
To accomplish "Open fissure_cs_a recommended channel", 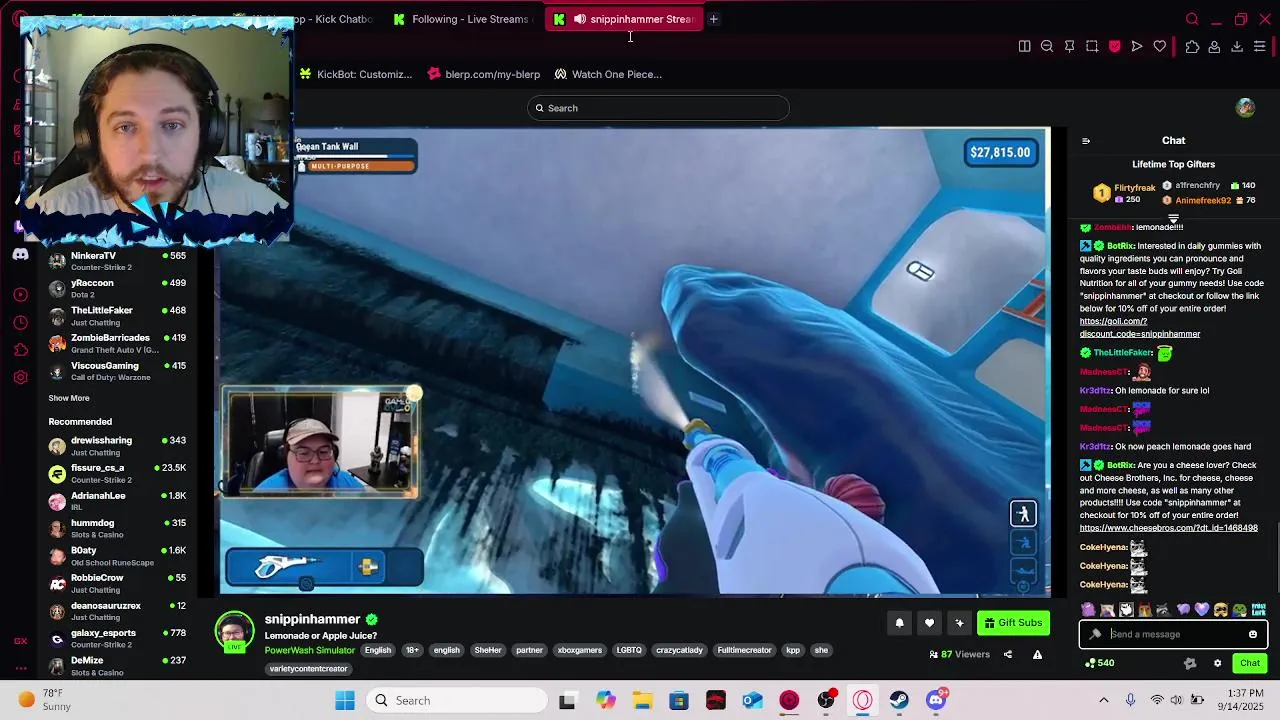I will pyautogui.click(x=117, y=473).
